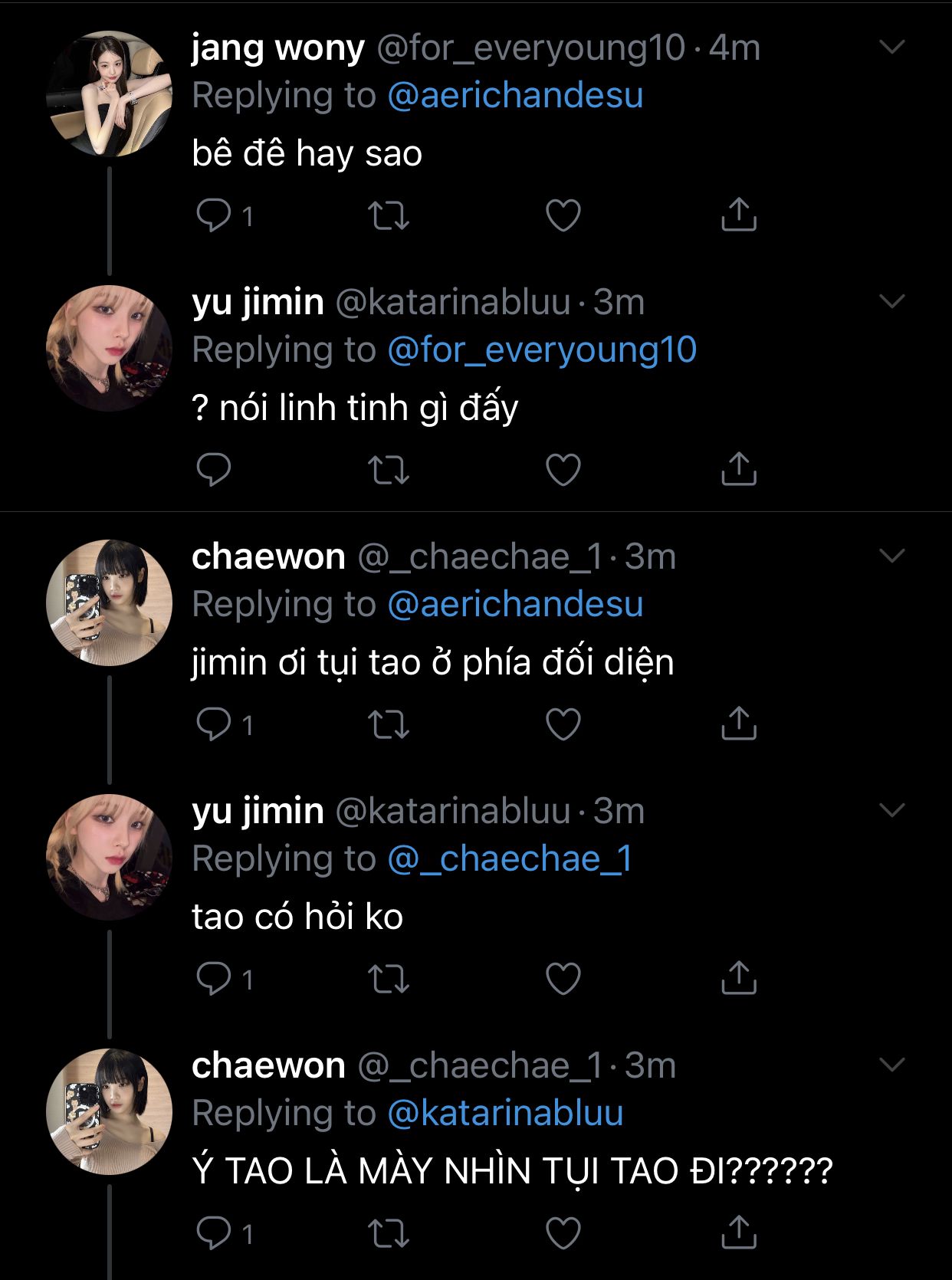Open the @katarinabluu mention in chaewon's reply

[505, 1114]
